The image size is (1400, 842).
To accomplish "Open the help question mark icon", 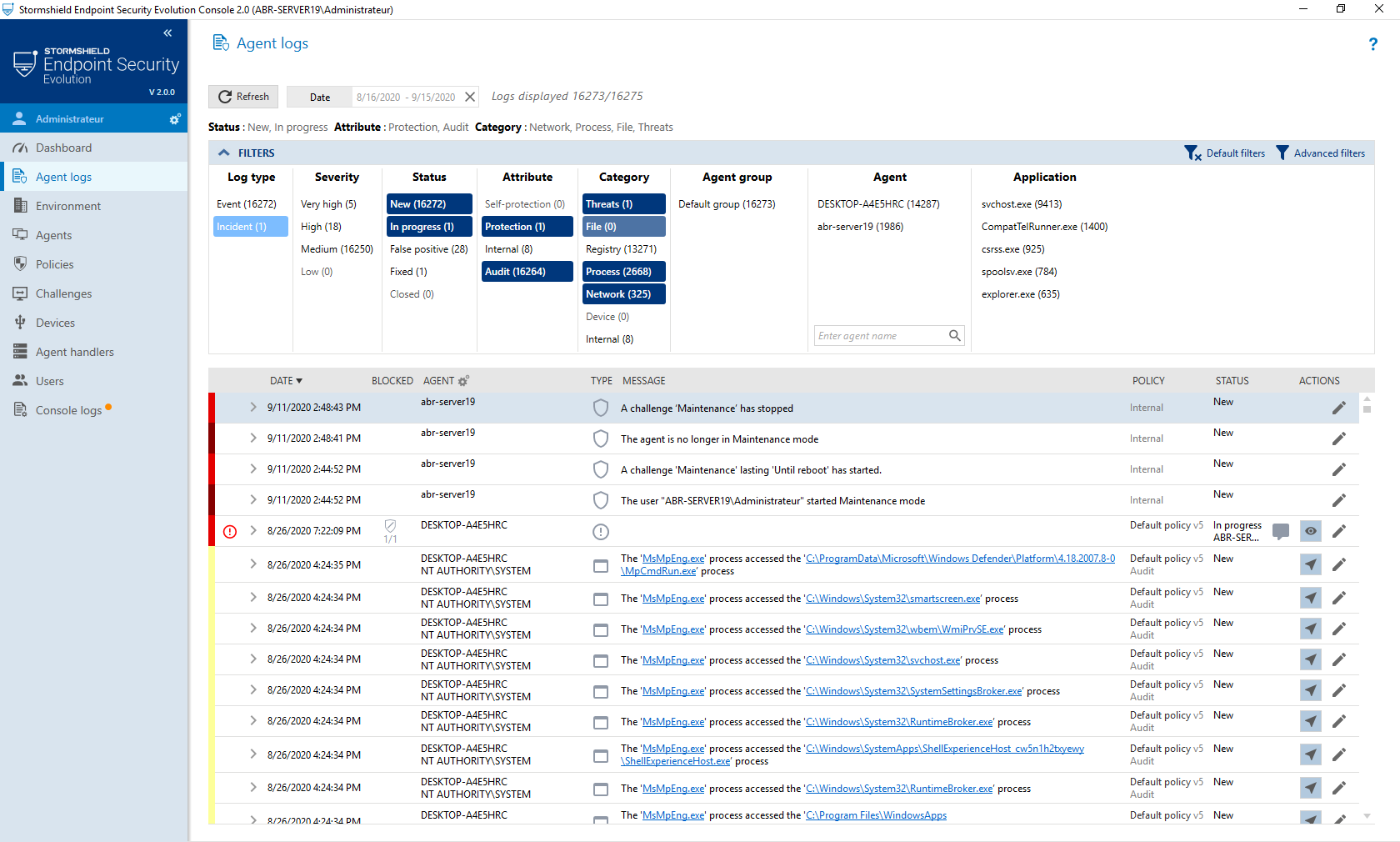I will (1372, 44).
